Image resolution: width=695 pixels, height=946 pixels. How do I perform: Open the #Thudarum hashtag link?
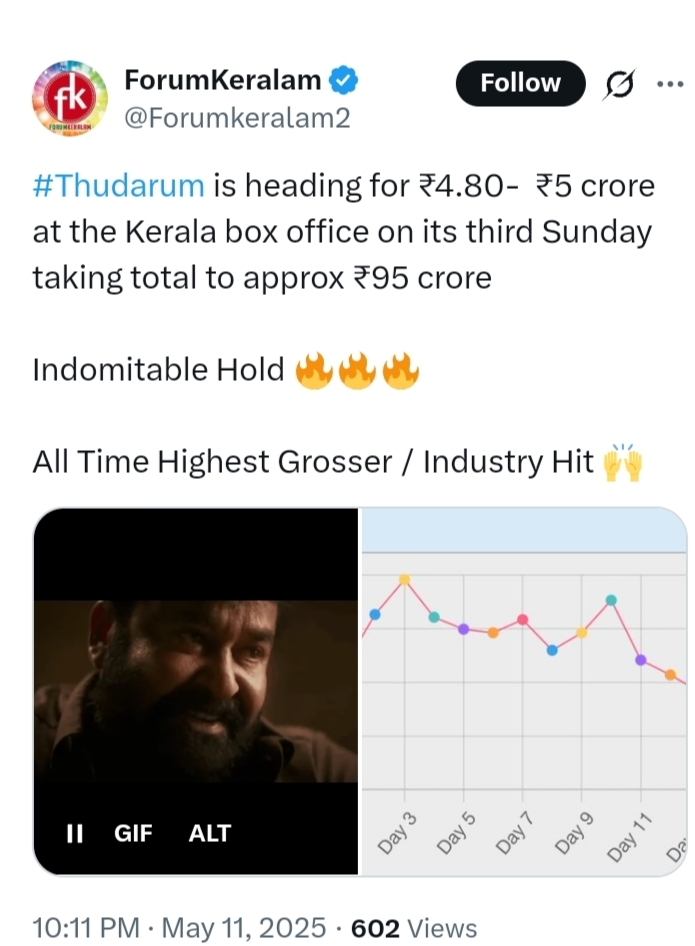(118, 185)
